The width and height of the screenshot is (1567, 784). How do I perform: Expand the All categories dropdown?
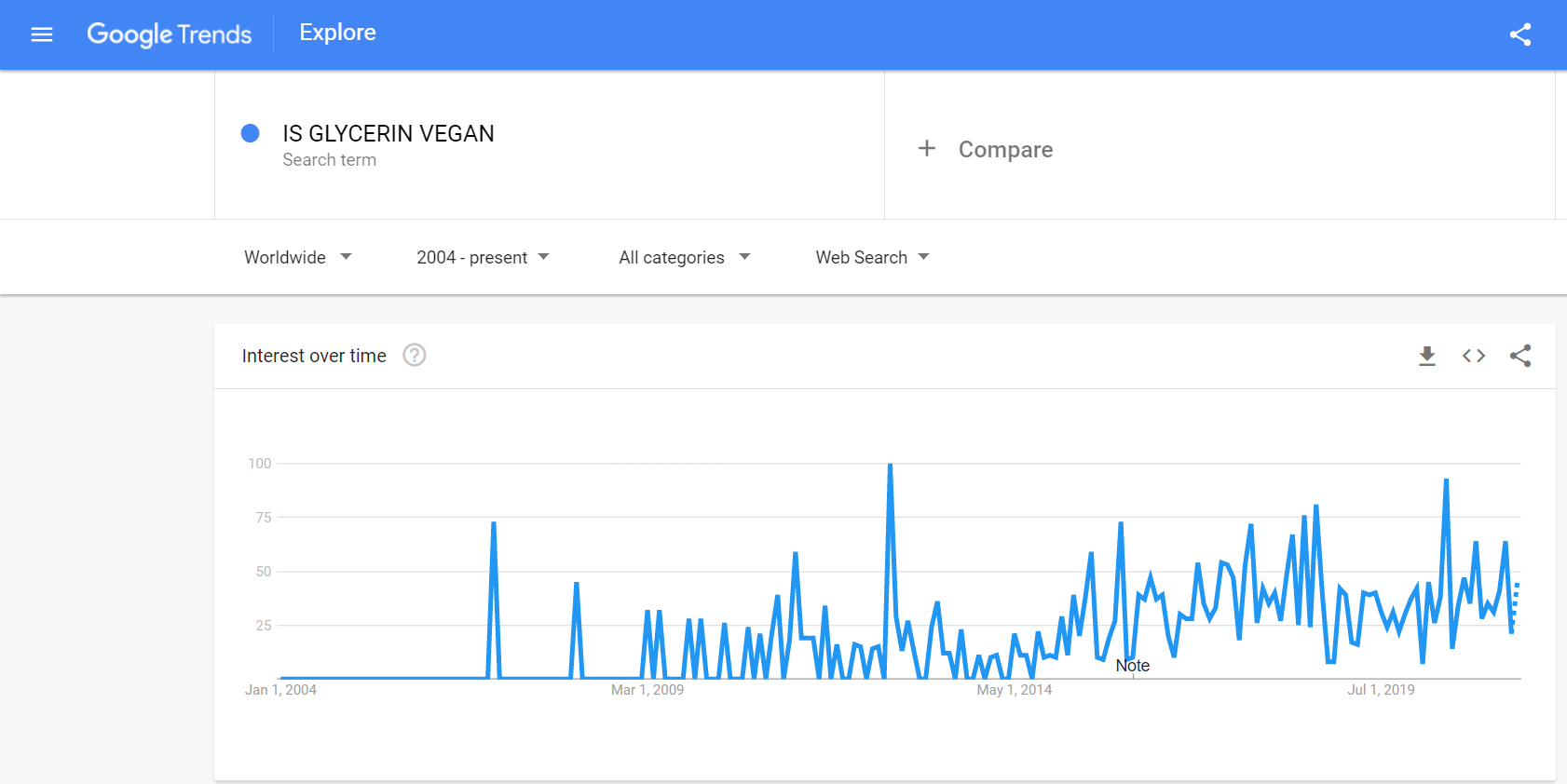pos(685,257)
